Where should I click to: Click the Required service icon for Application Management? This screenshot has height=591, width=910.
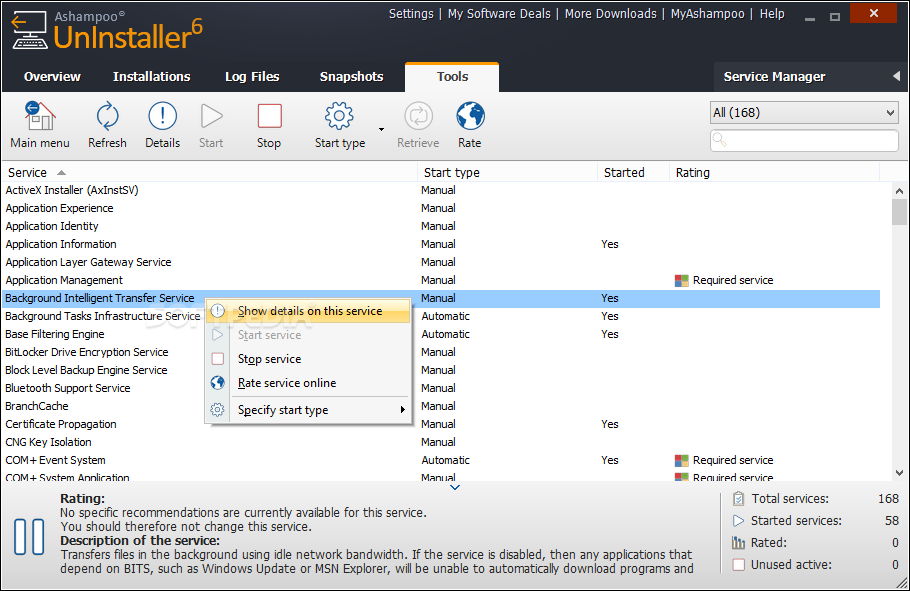681,280
